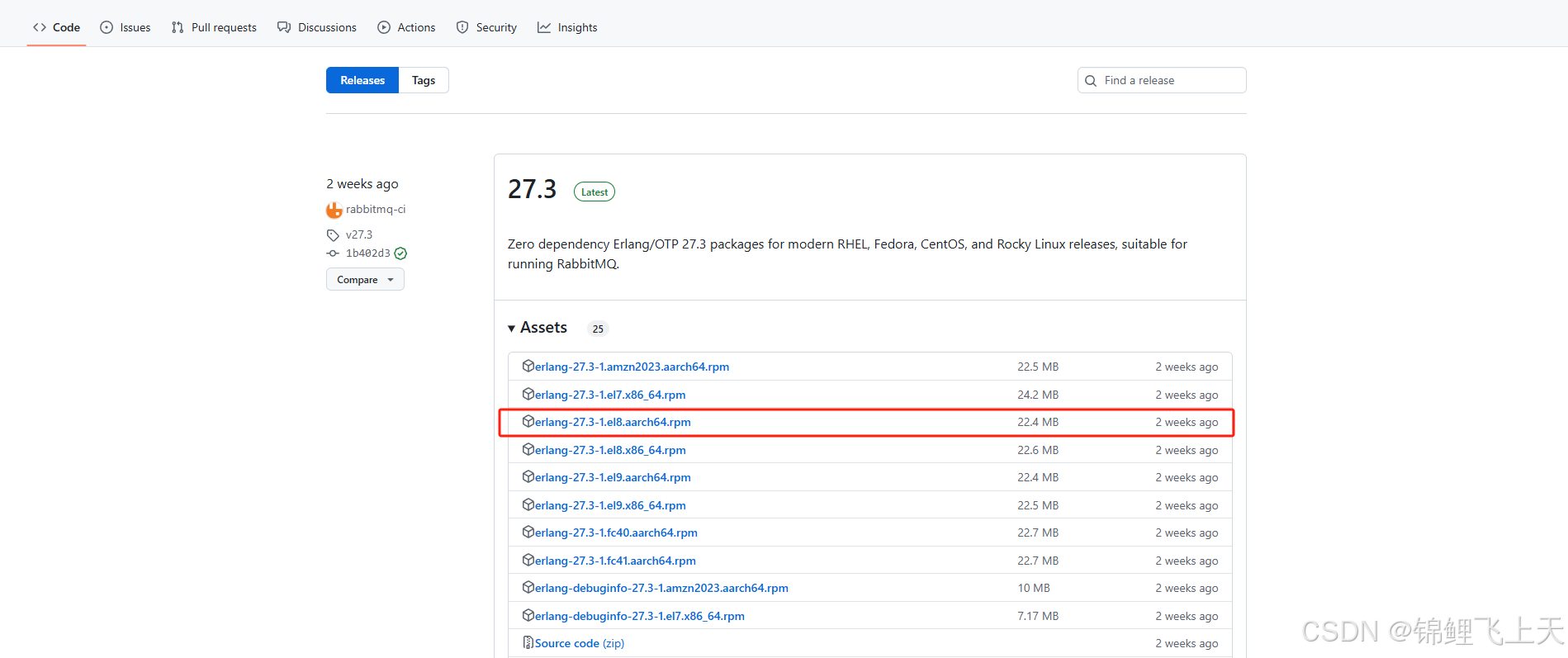Viewport: 1568px width, 658px height.
Task: Click the green commit verification checkmark icon
Action: click(400, 253)
